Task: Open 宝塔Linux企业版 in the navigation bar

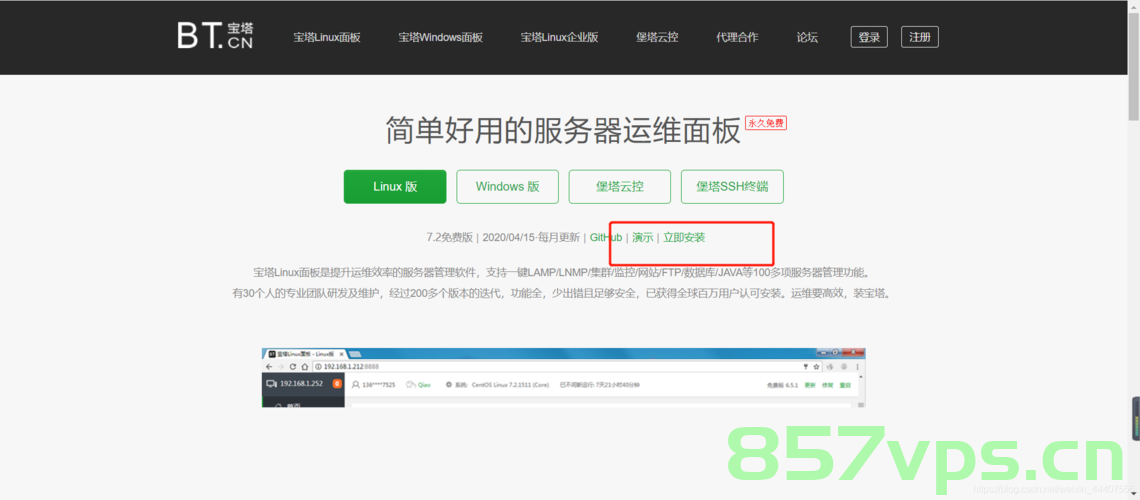Action: pos(559,37)
